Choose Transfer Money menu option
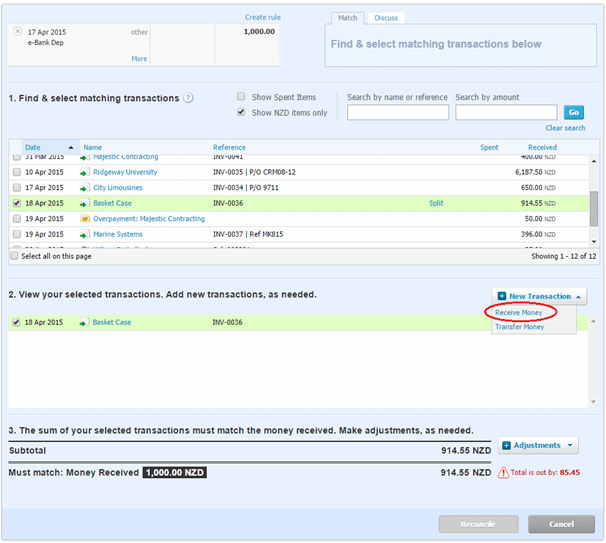Screen dimensions: 606x543 (x=519, y=327)
